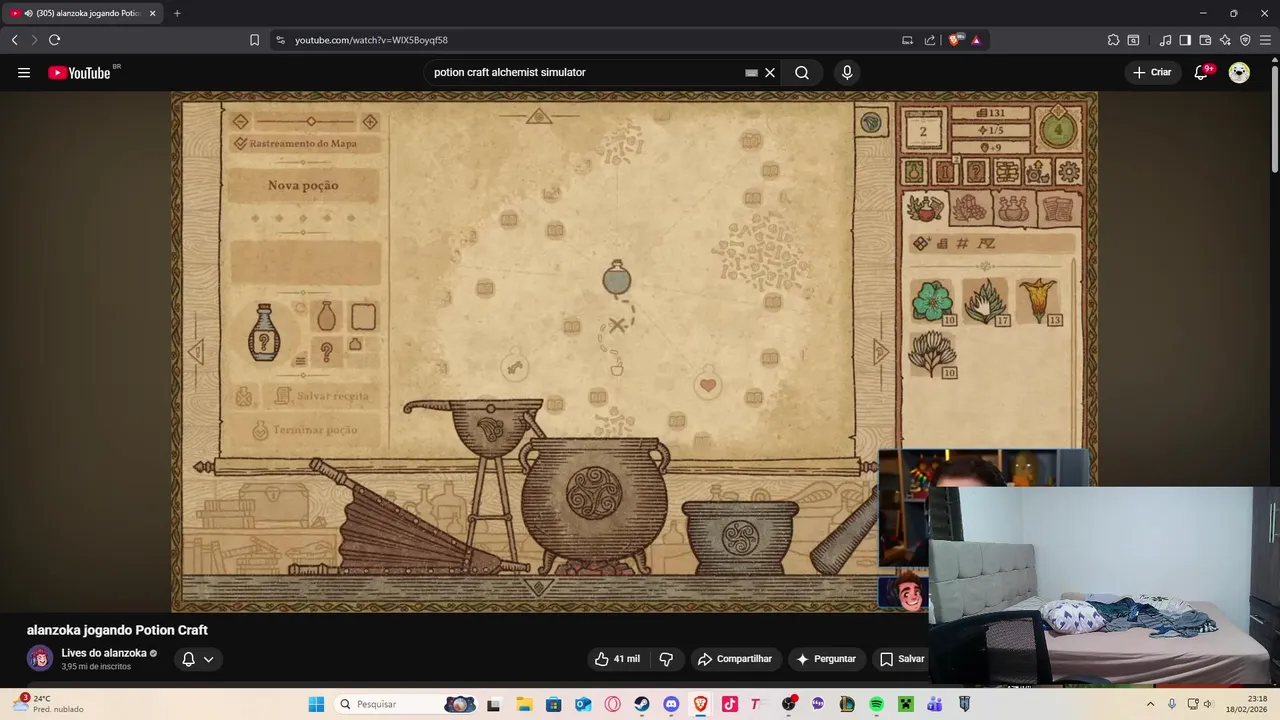Toggle the Brave sidebar panel
This screenshot has height=720, width=1280.
click(1185, 40)
